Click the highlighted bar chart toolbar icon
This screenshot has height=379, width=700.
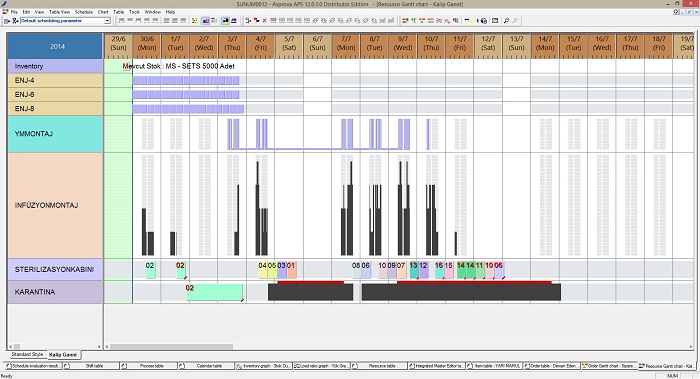206,21
